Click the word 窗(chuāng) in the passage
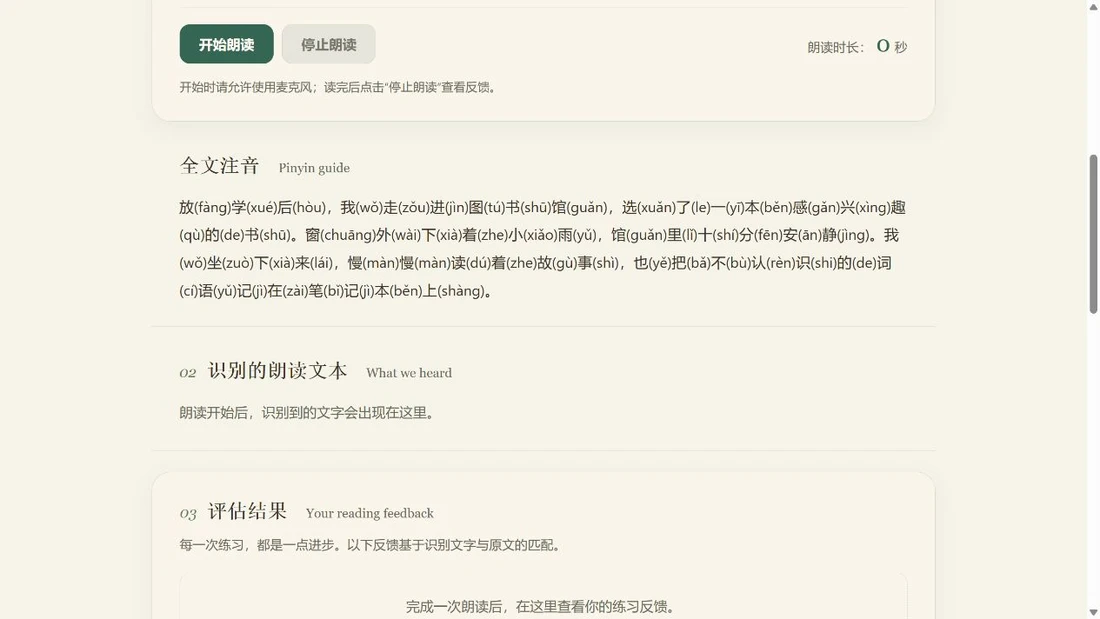The height and width of the screenshot is (619, 1100). pyautogui.click(x=340, y=235)
